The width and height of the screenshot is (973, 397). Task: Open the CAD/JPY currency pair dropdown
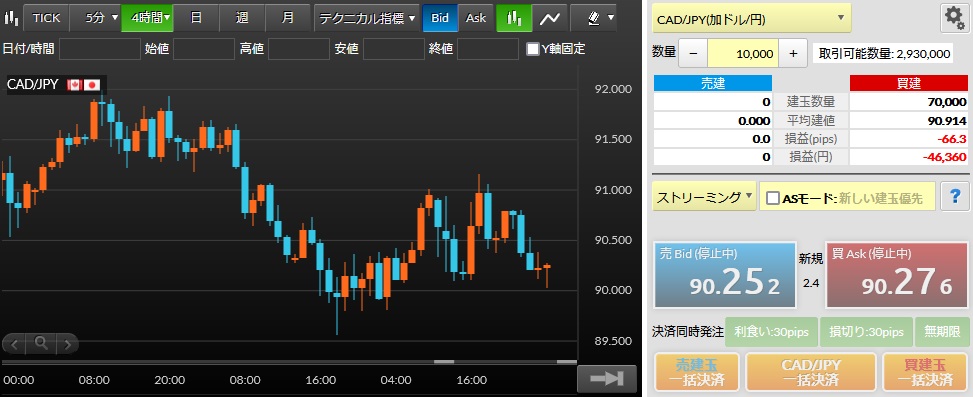(x=751, y=19)
